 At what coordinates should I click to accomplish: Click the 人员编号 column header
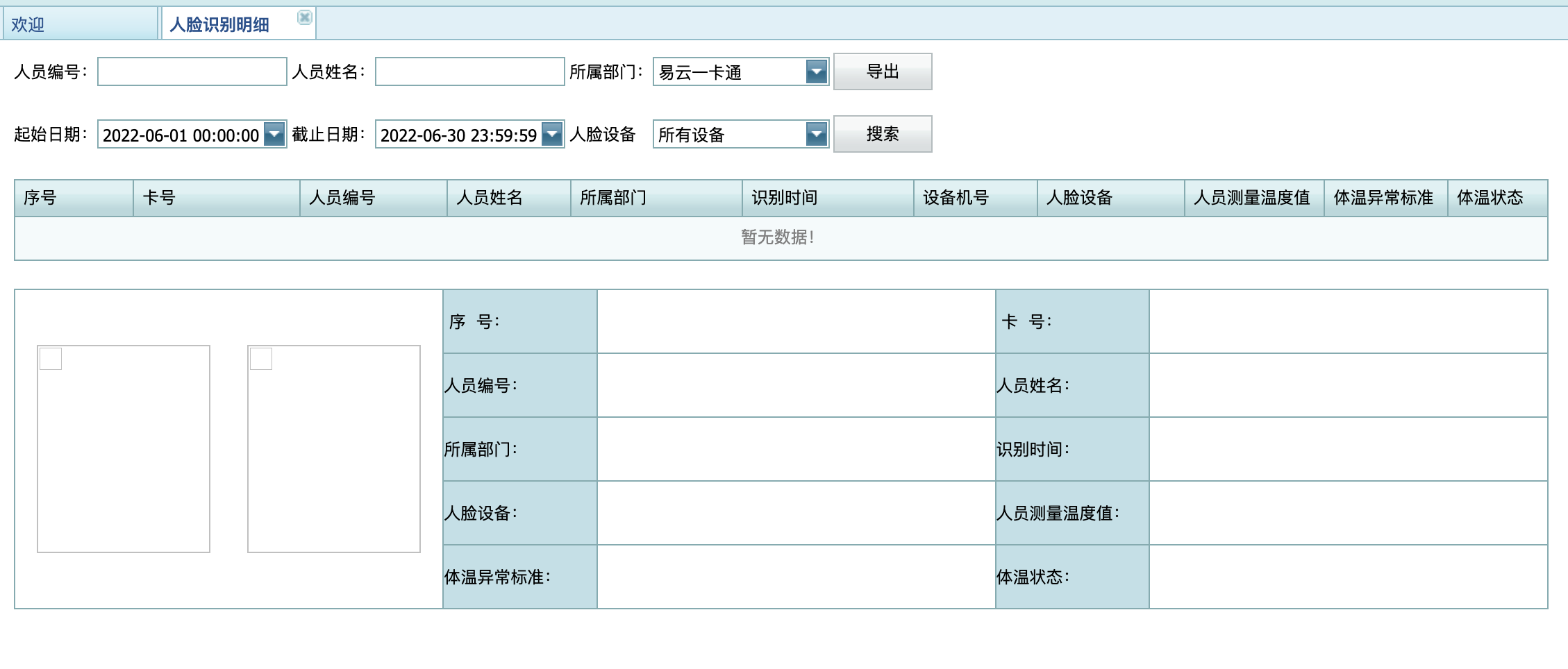pos(374,198)
